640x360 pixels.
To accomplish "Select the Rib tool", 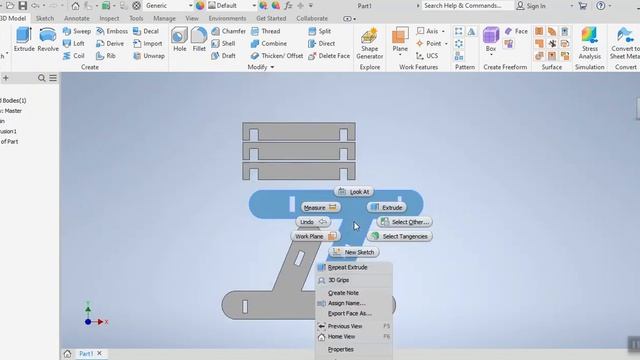I will [x=106, y=56].
